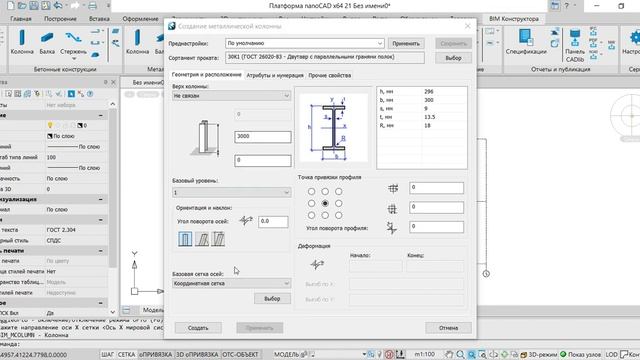Click the help question mark icon in the title bar
The height and width of the screenshot is (360, 640).
pyautogui.click(x=566, y=6)
